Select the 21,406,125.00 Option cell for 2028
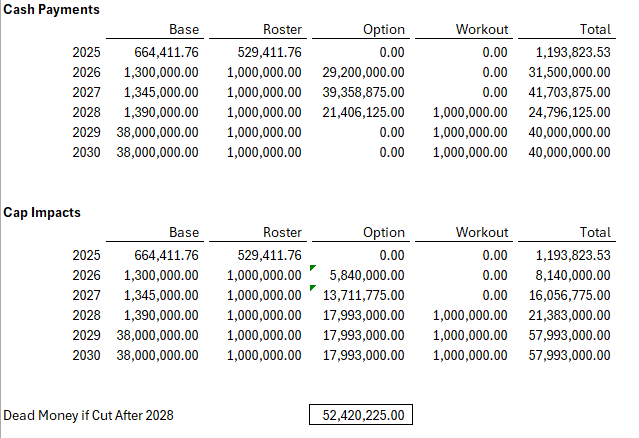Screen dimensions: 639x438 click(x=363, y=112)
